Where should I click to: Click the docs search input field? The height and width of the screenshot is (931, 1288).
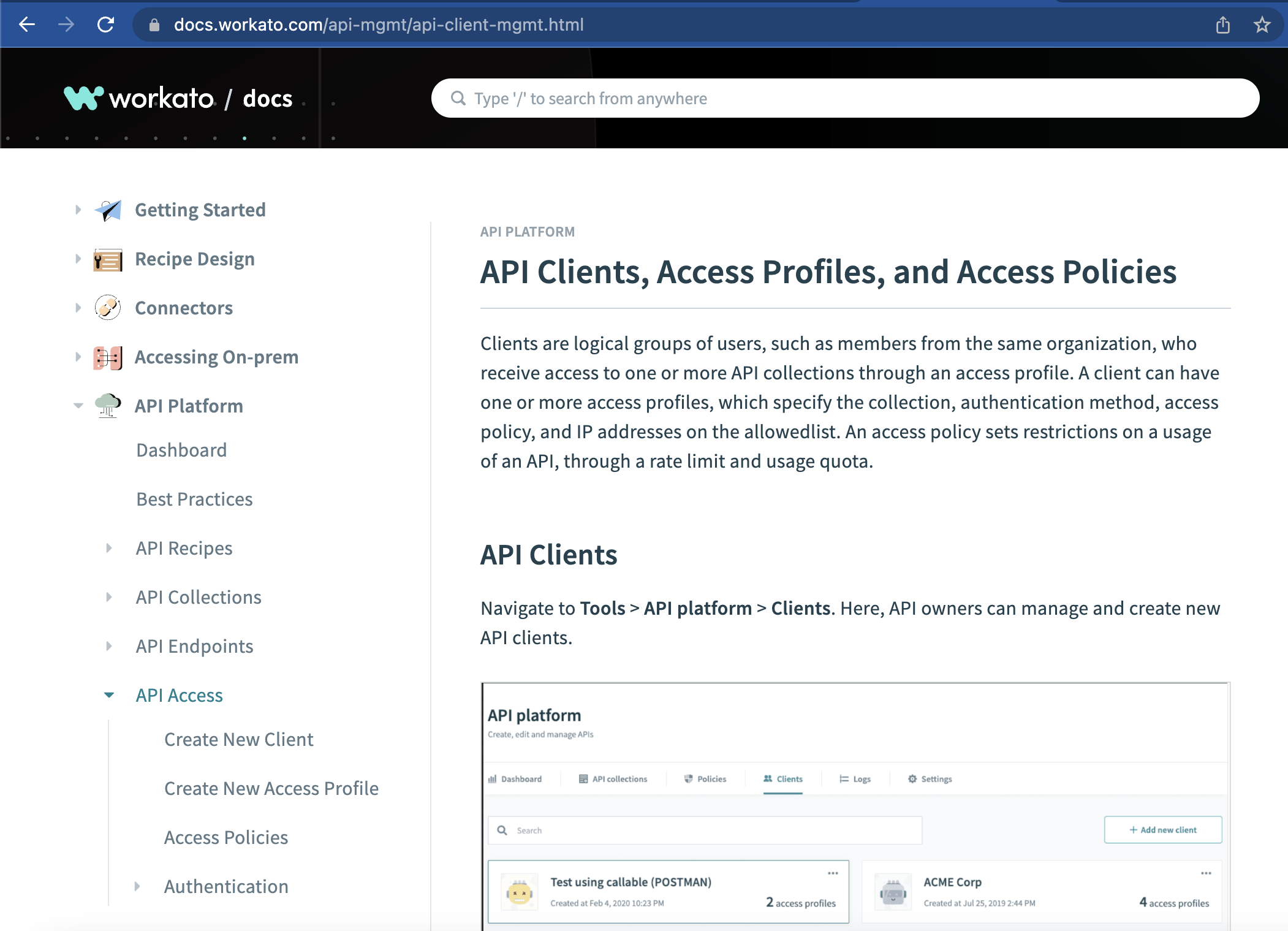(846, 98)
